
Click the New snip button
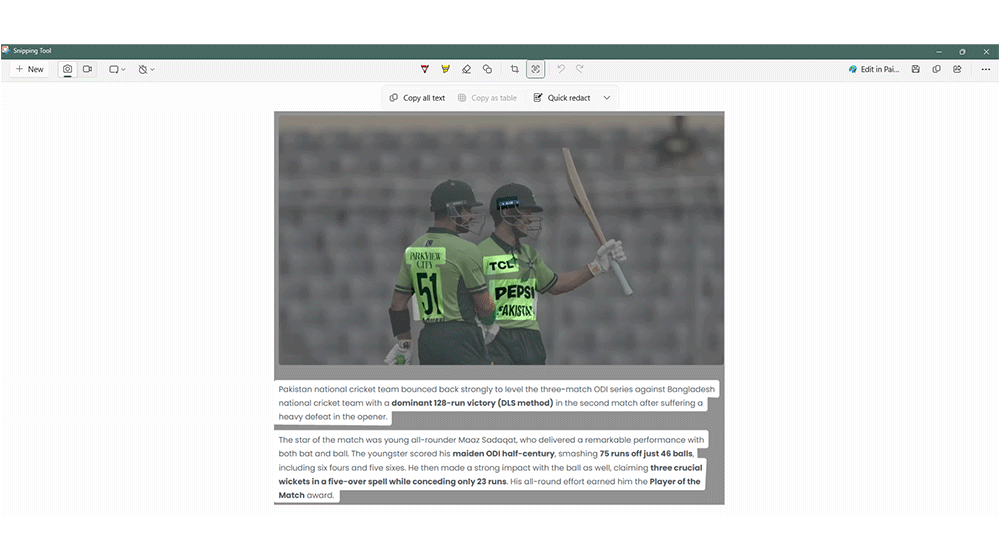coord(29,69)
